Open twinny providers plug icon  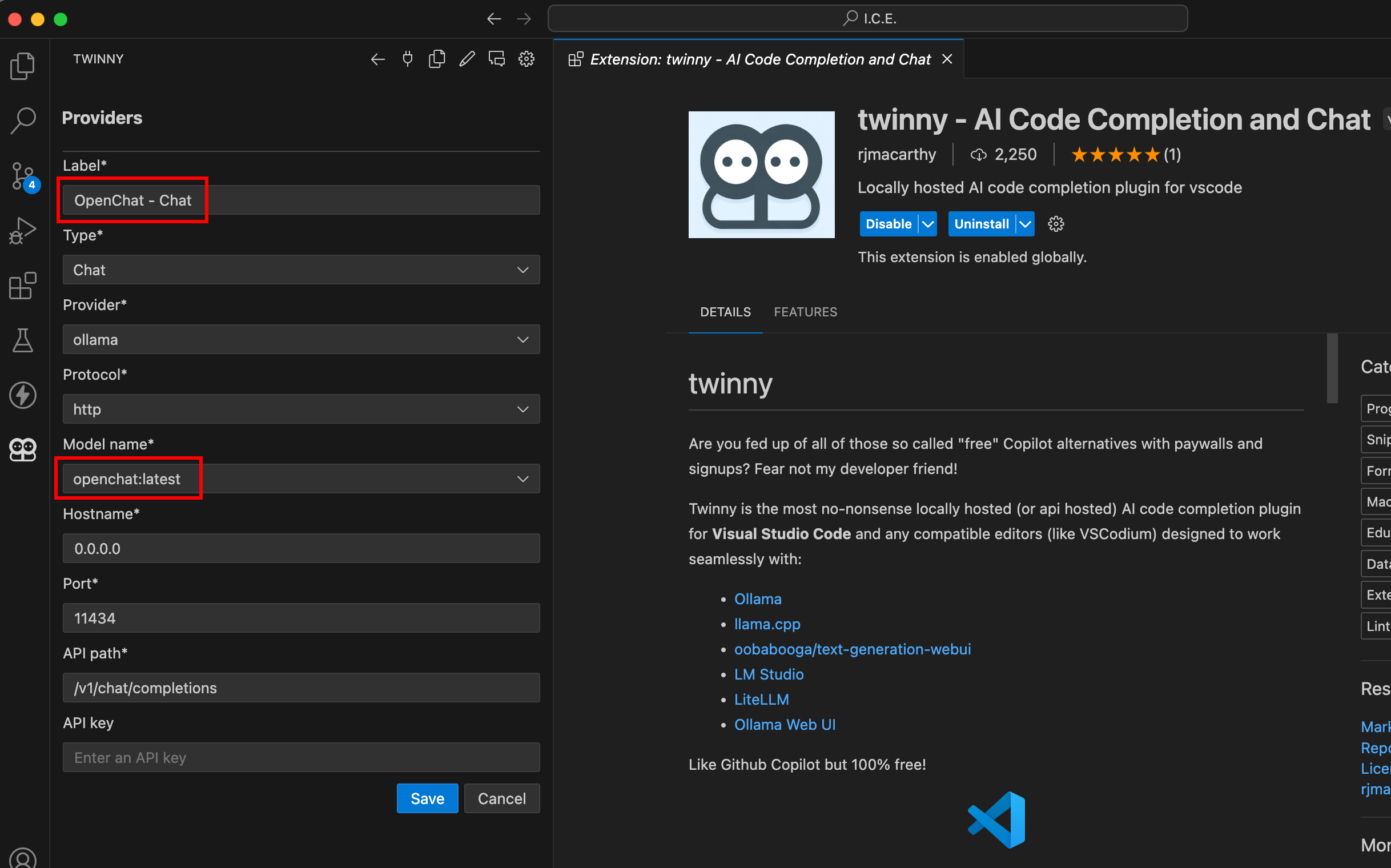408,59
